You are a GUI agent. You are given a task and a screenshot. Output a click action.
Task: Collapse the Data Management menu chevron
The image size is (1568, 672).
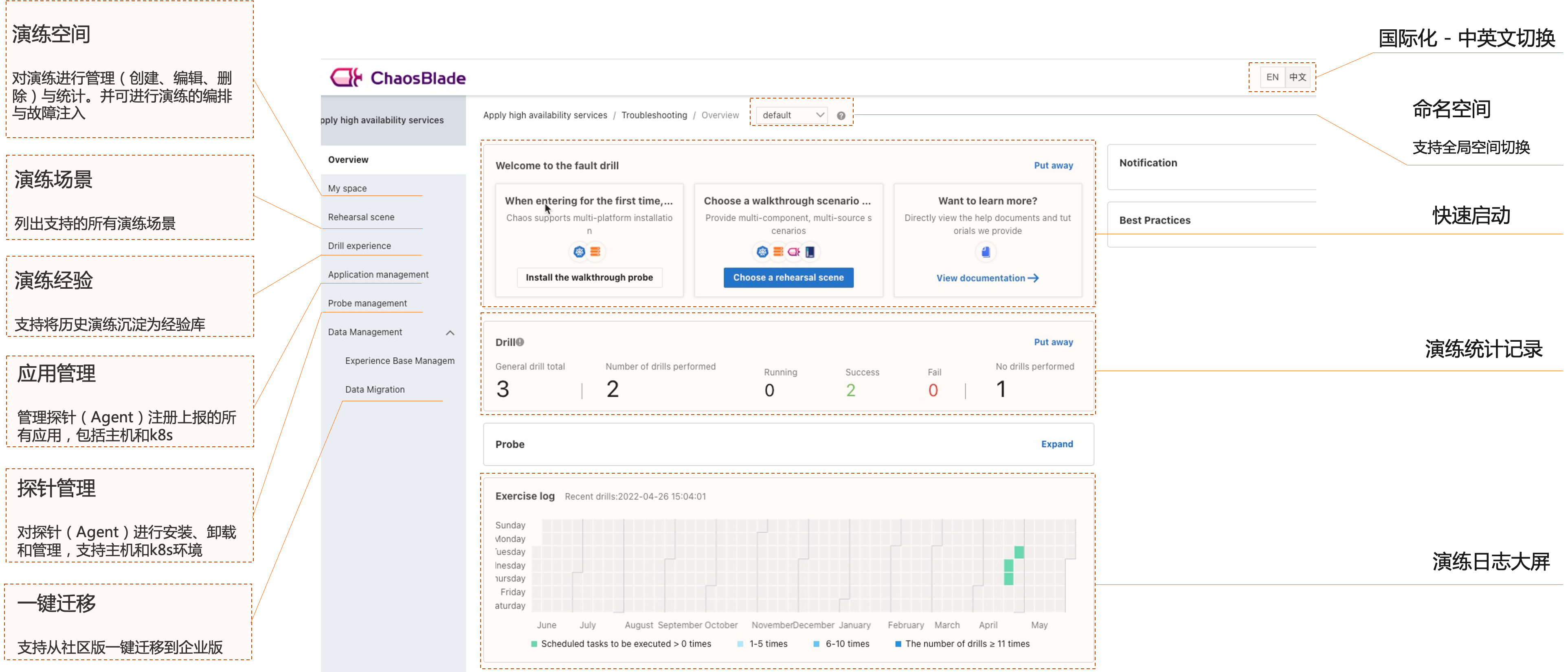coord(450,332)
